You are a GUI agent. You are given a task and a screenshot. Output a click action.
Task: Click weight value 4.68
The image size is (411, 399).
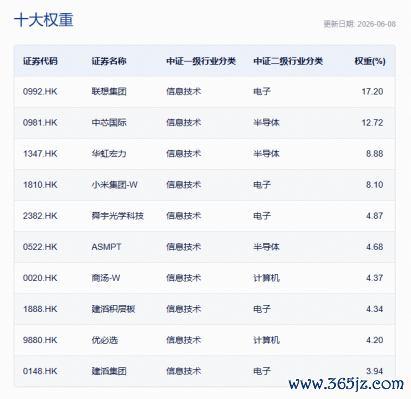375,247
